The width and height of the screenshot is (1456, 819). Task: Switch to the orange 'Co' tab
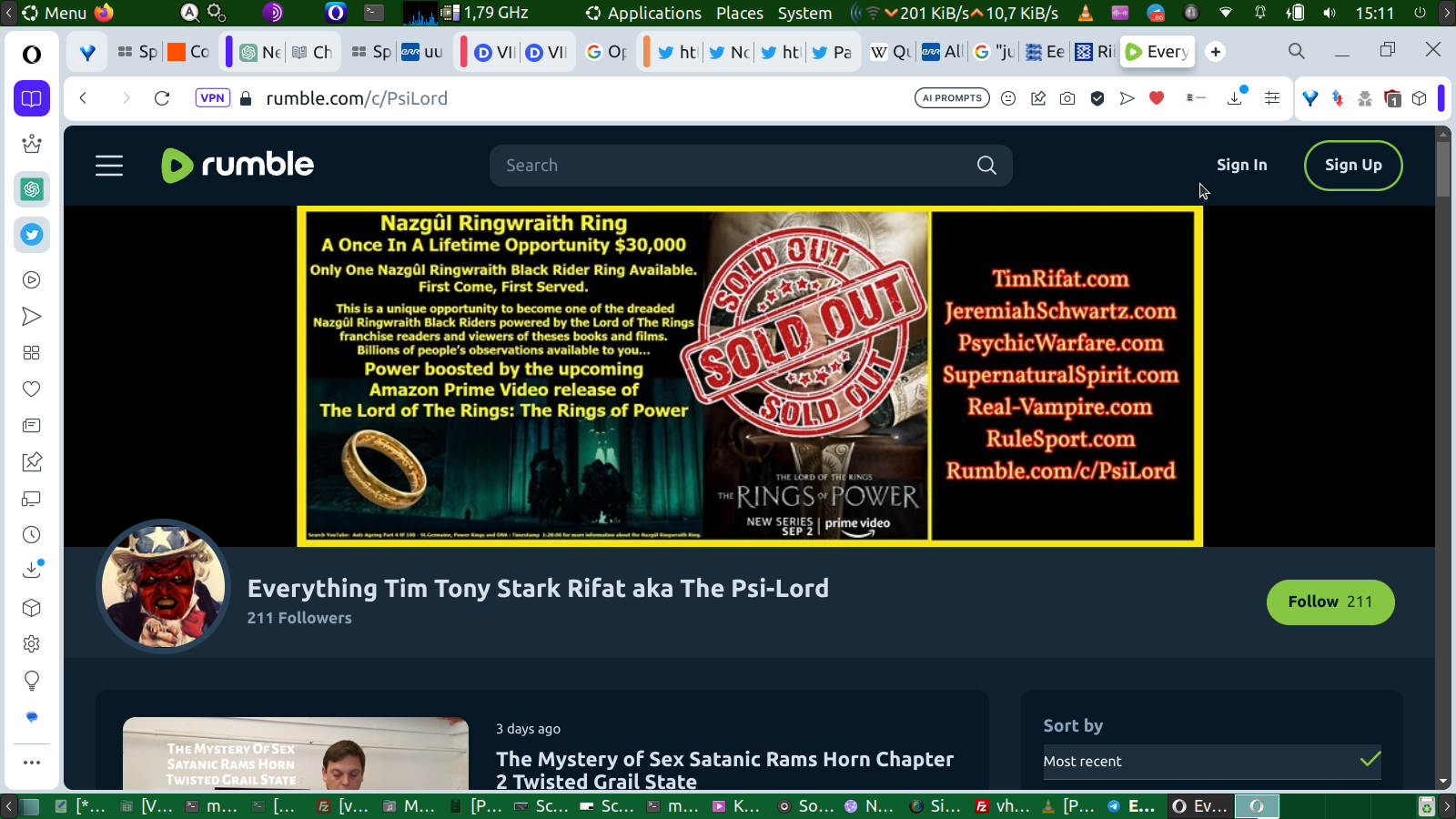[x=189, y=52]
